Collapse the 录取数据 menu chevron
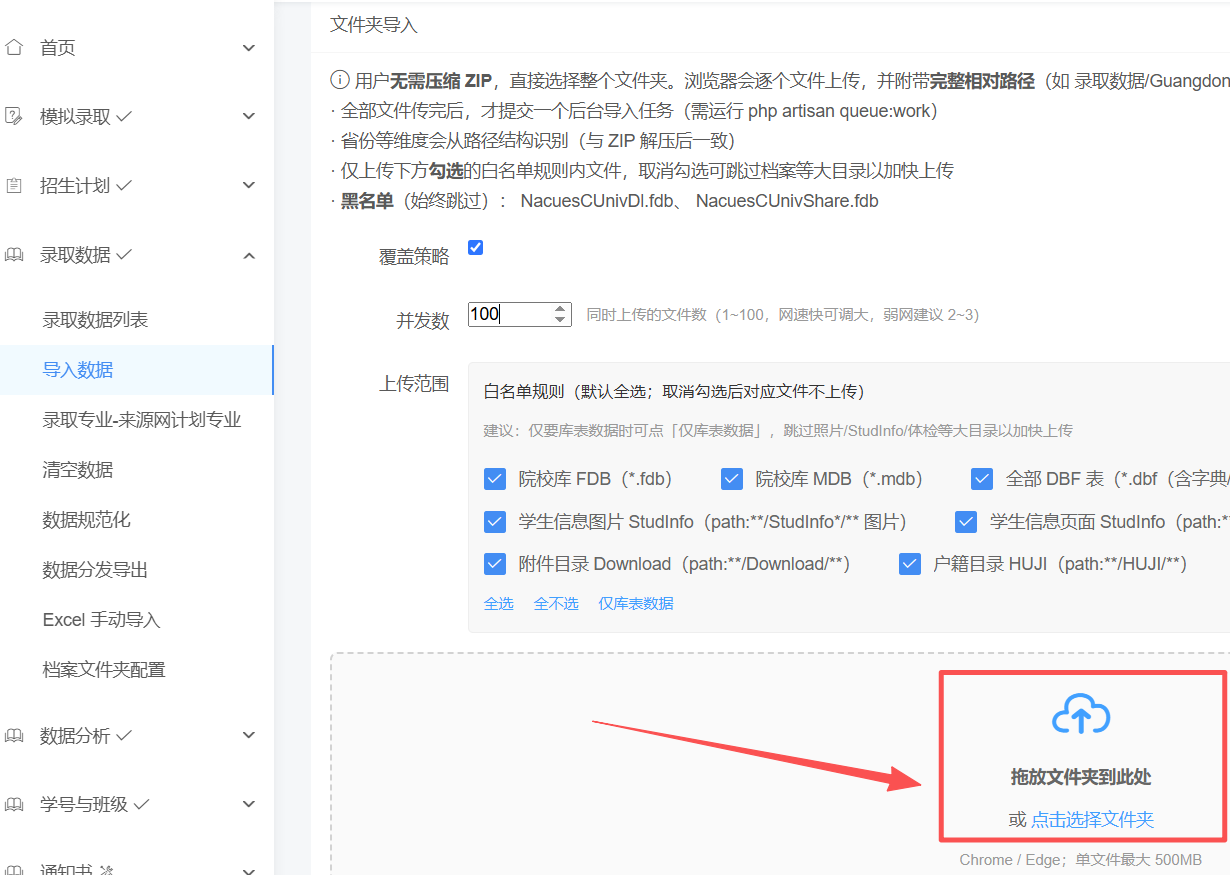Screen dimensions: 1230x875 pos(249,256)
